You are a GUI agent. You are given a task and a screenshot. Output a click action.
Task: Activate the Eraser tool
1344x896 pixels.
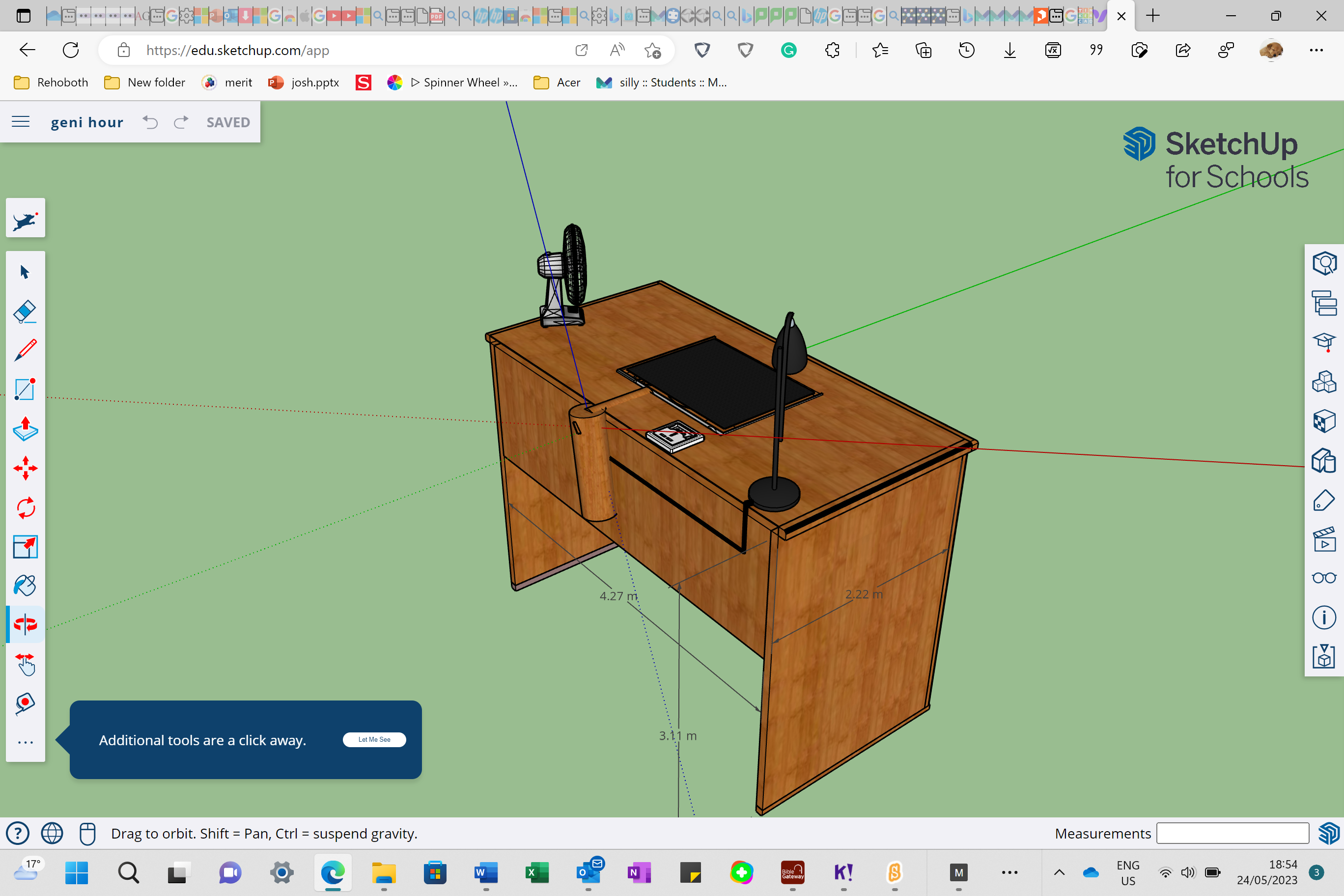[25, 311]
